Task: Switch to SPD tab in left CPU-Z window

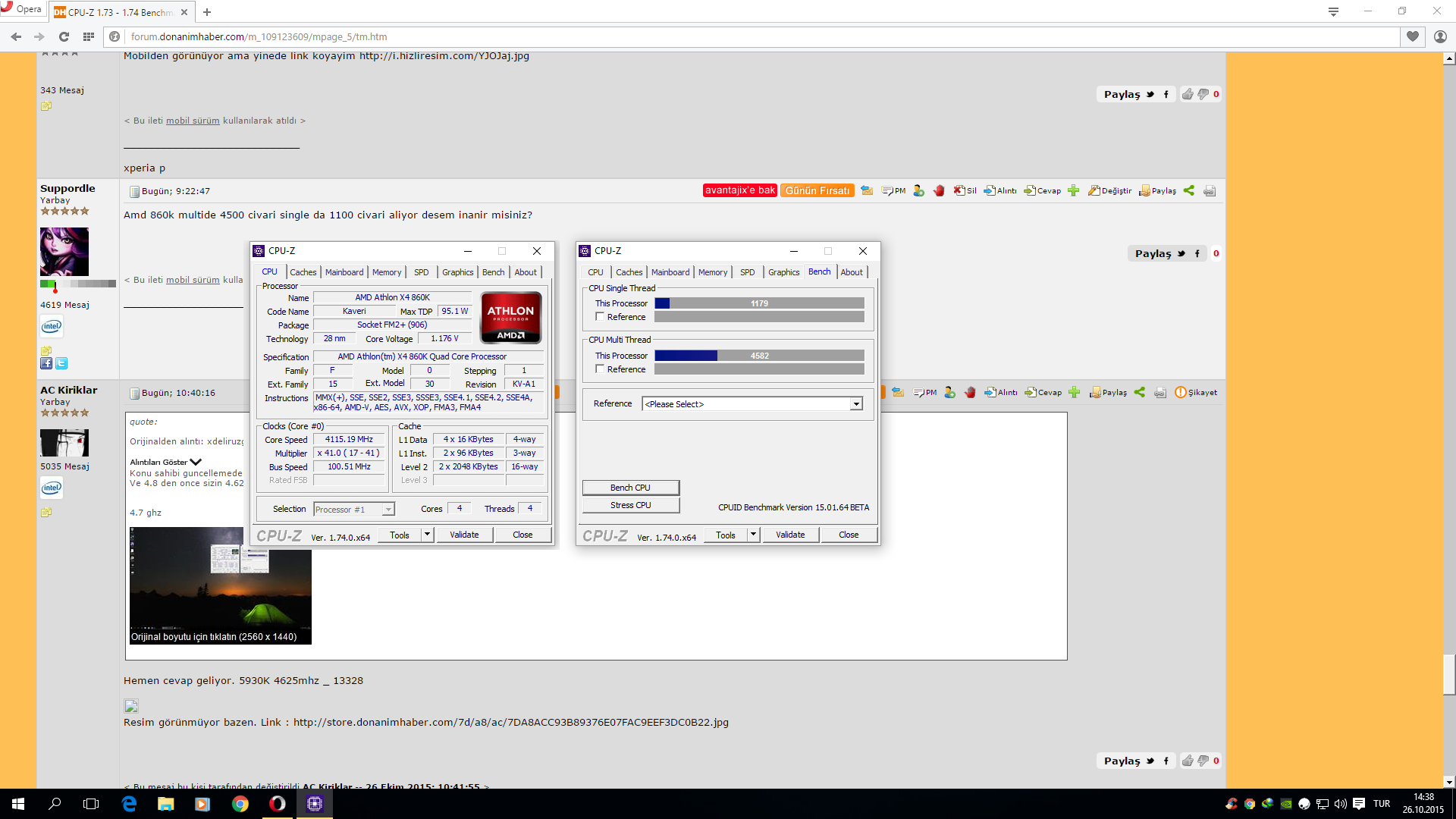Action: [x=422, y=272]
